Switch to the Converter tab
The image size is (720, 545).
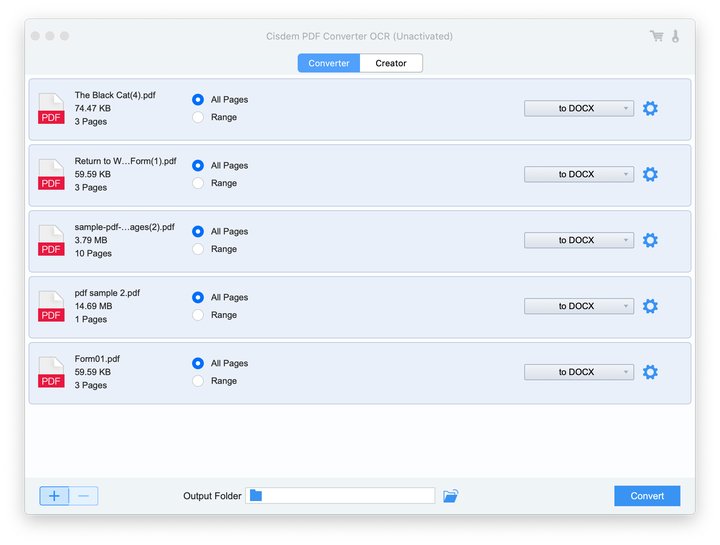(x=329, y=63)
